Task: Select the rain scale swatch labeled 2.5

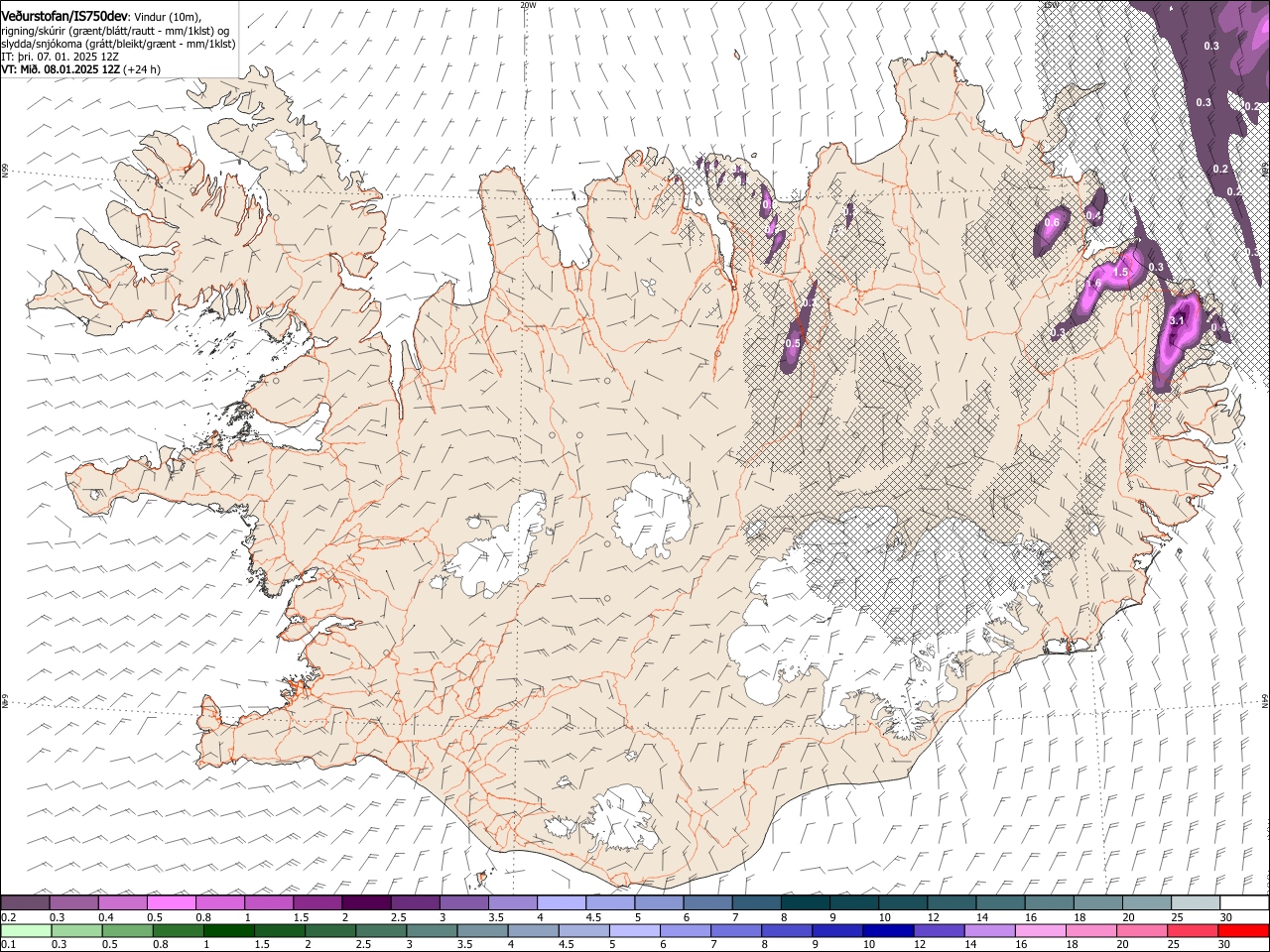Action: pyautogui.click(x=380, y=930)
